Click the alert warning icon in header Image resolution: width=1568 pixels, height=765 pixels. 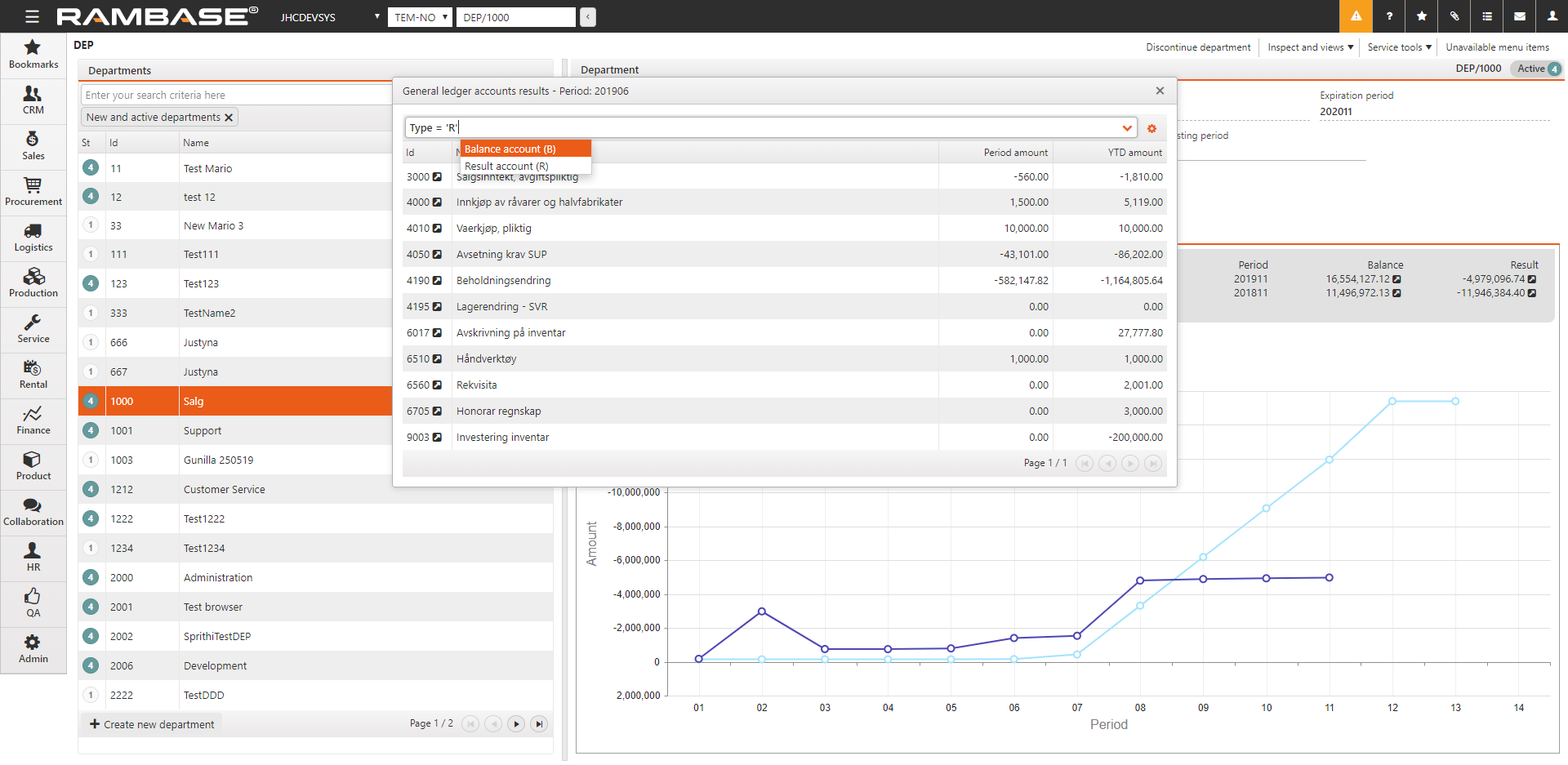point(1356,16)
